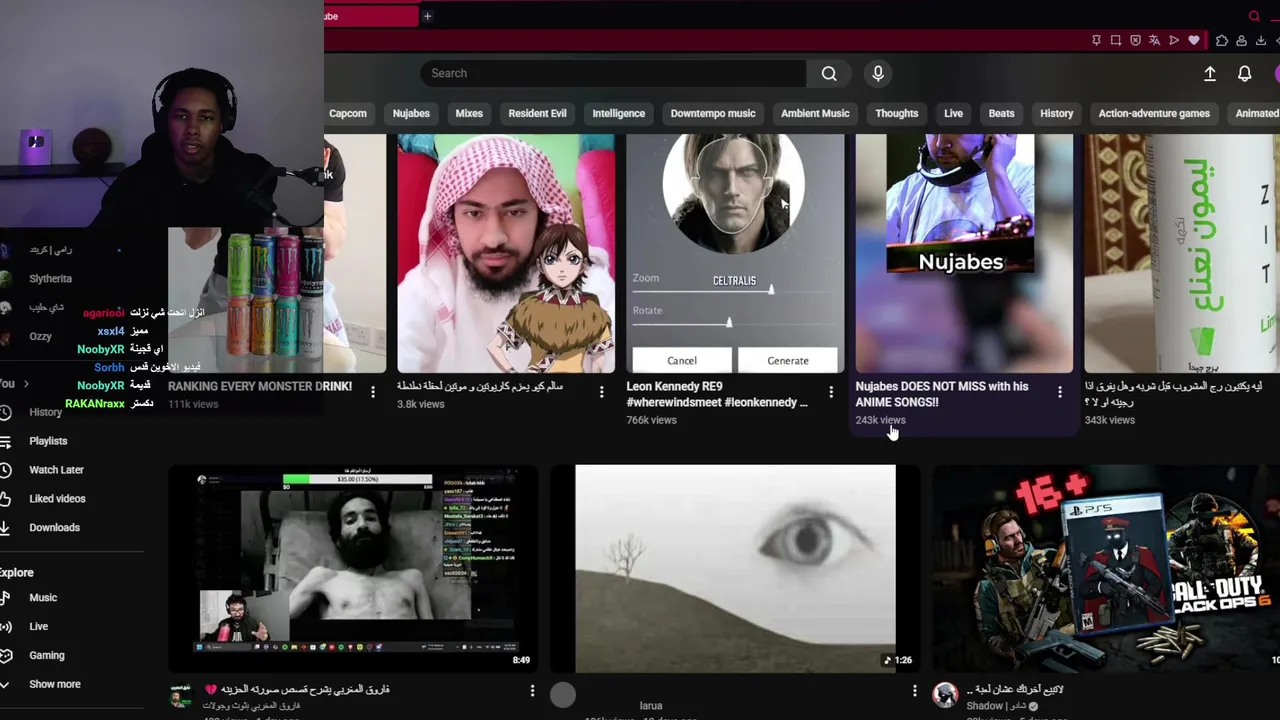This screenshot has width=1280, height=720.
Task: Click the send arrow icon in address bar
Action: pyautogui.click(x=1174, y=41)
